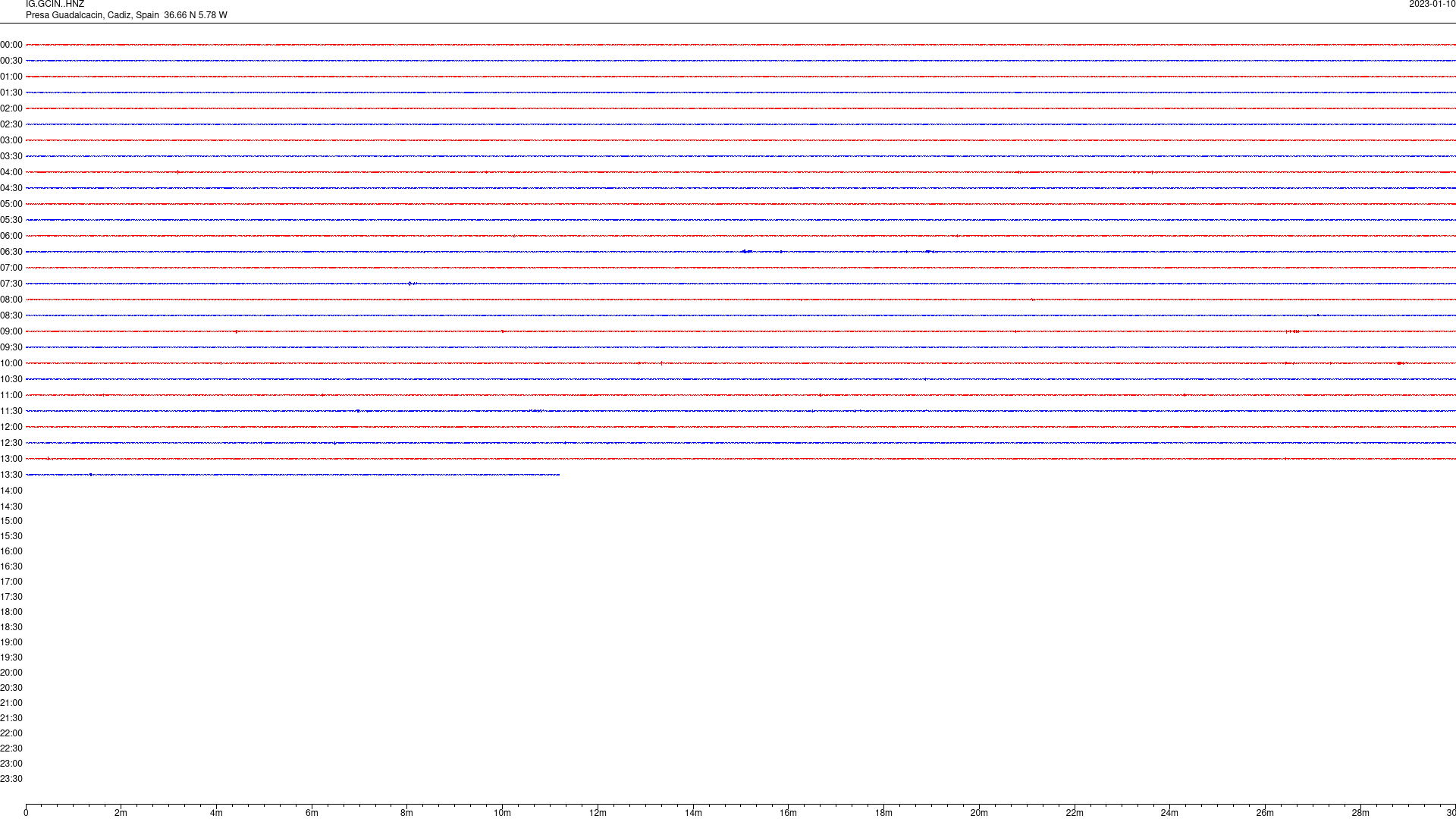Click the 0 tick label on the minute axis

[26, 813]
